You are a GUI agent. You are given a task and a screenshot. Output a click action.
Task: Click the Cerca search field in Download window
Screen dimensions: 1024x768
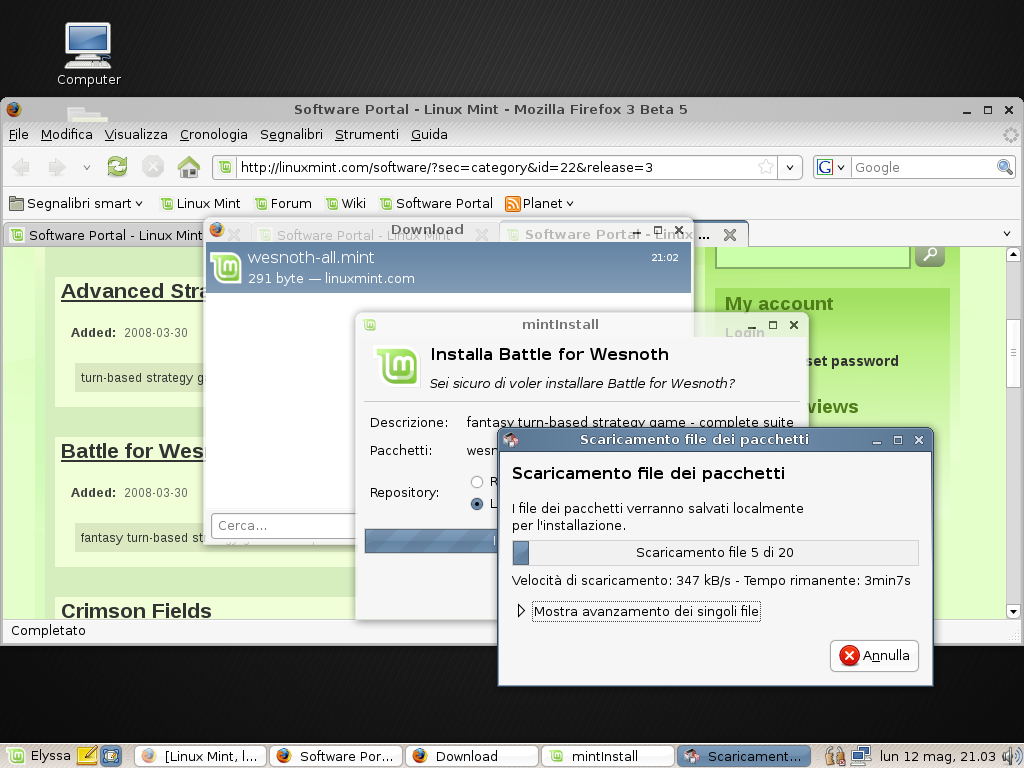284,525
